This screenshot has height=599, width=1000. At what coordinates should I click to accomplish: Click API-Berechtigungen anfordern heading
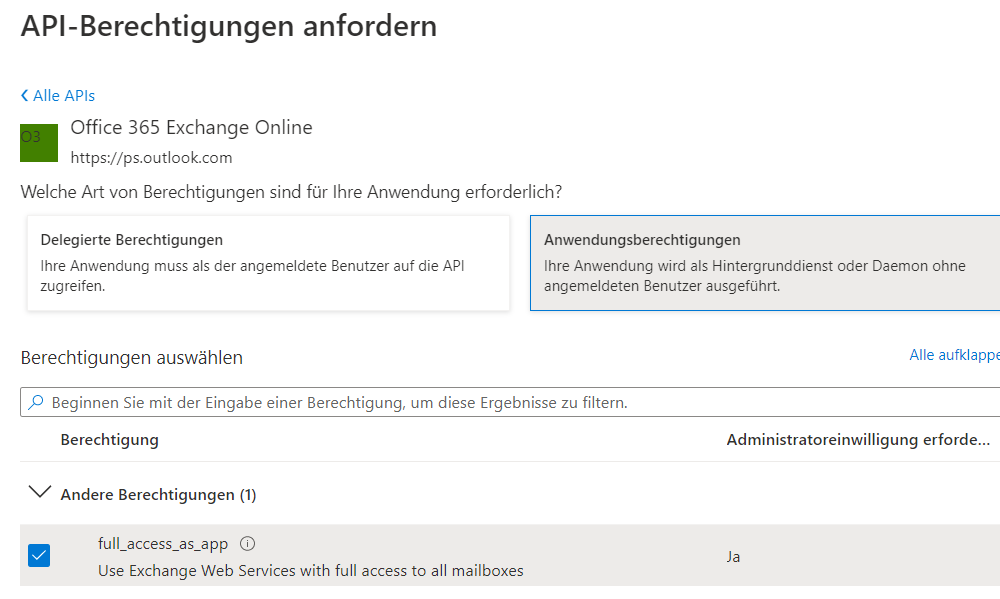(229, 27)
